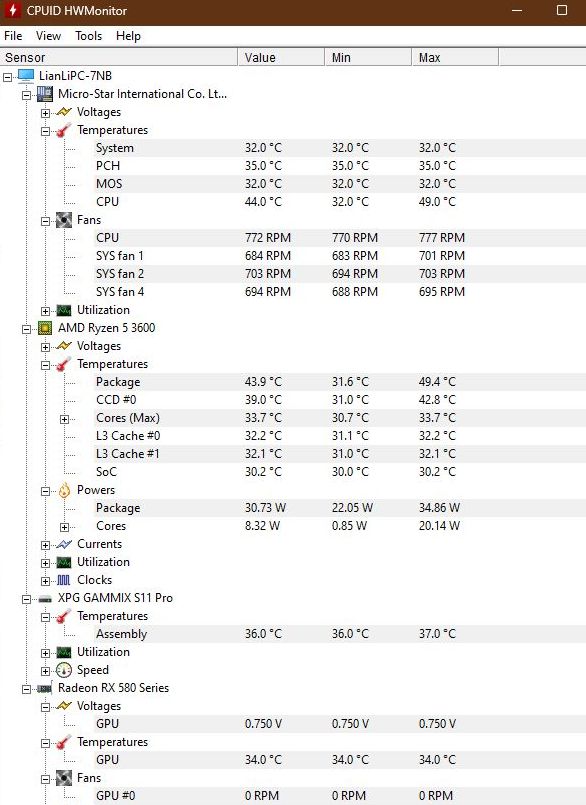Click the Currents wave icon
This screenshot has height=805, width=586.
point(64,544)
